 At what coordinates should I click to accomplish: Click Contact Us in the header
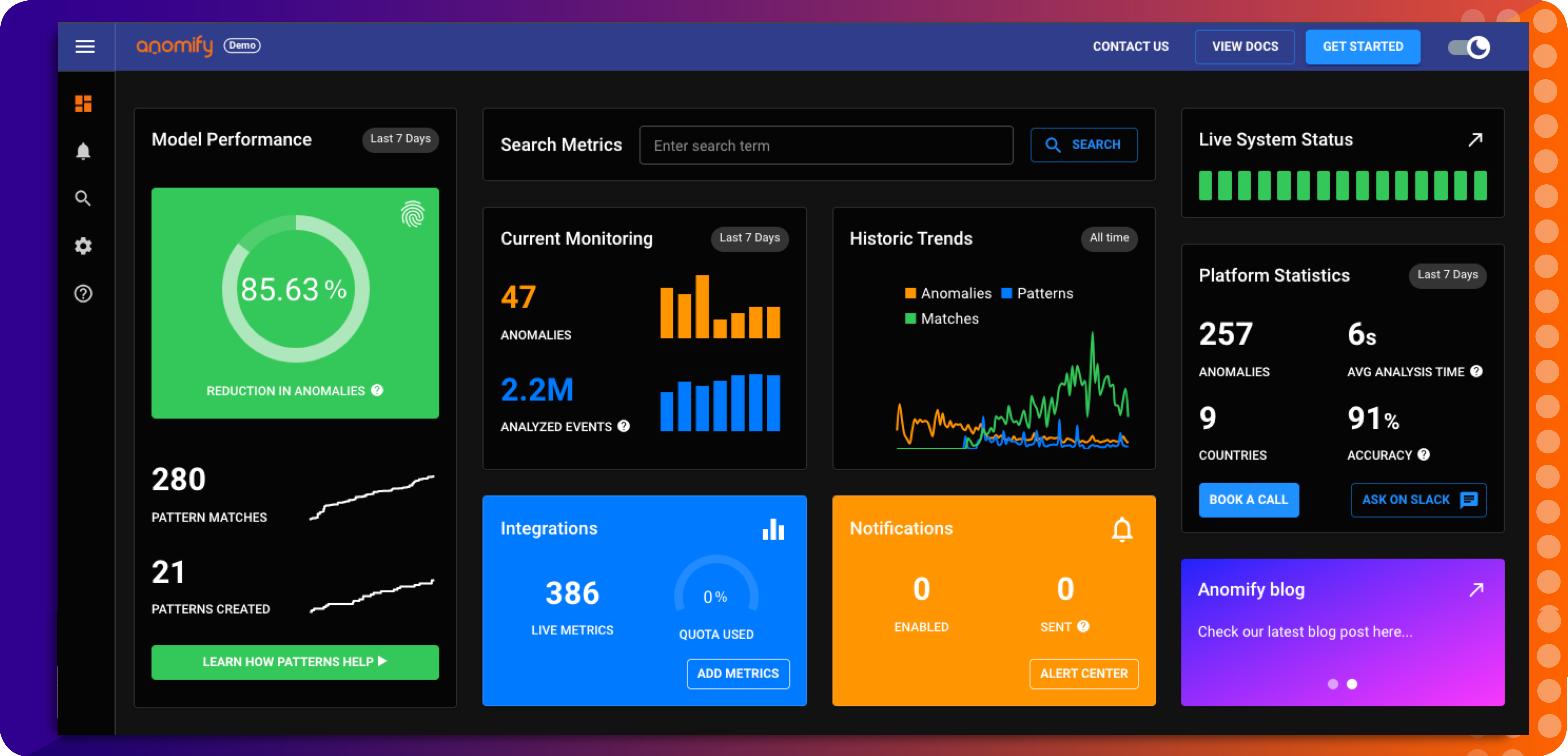[1130, 47]
